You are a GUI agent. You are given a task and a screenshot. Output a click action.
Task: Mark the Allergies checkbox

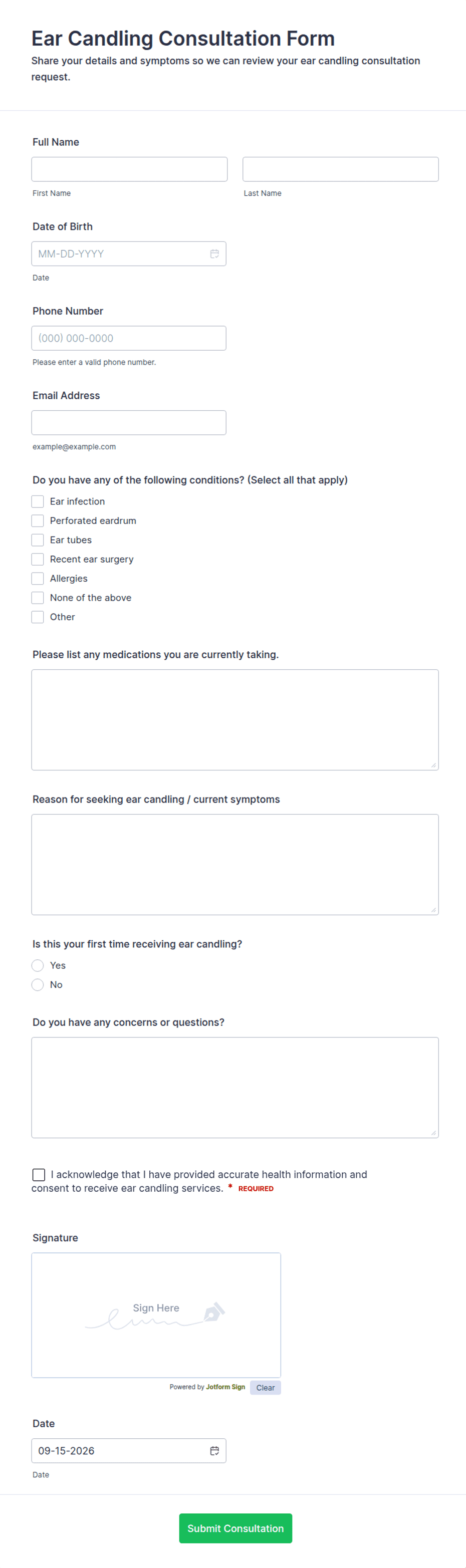point(38,578)
